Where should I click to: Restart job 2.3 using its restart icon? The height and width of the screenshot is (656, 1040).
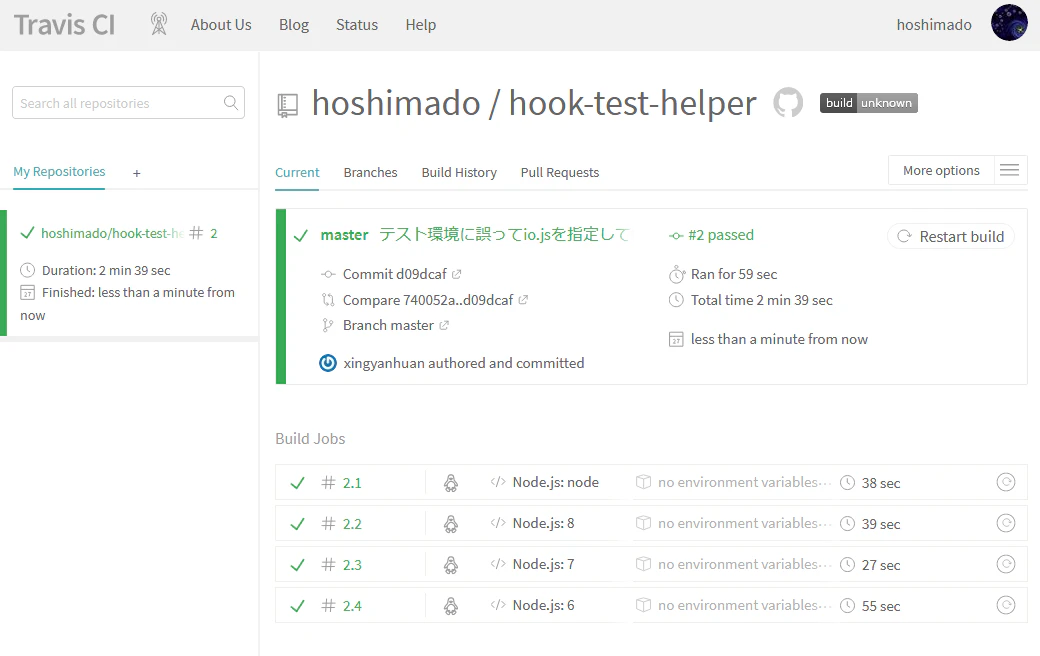click(x=1006, y=564)
